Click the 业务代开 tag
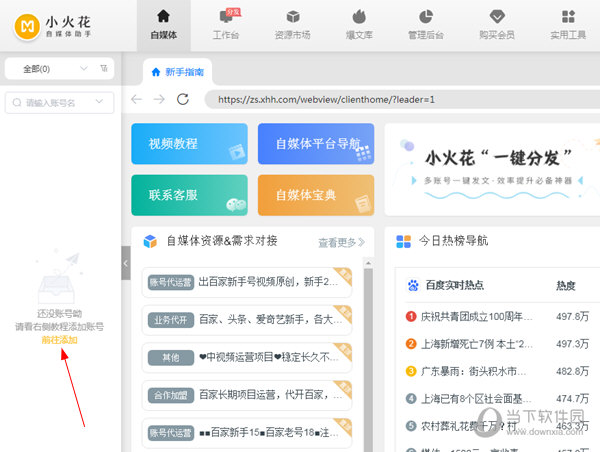600x452 pixels. (x=171, y=320)
